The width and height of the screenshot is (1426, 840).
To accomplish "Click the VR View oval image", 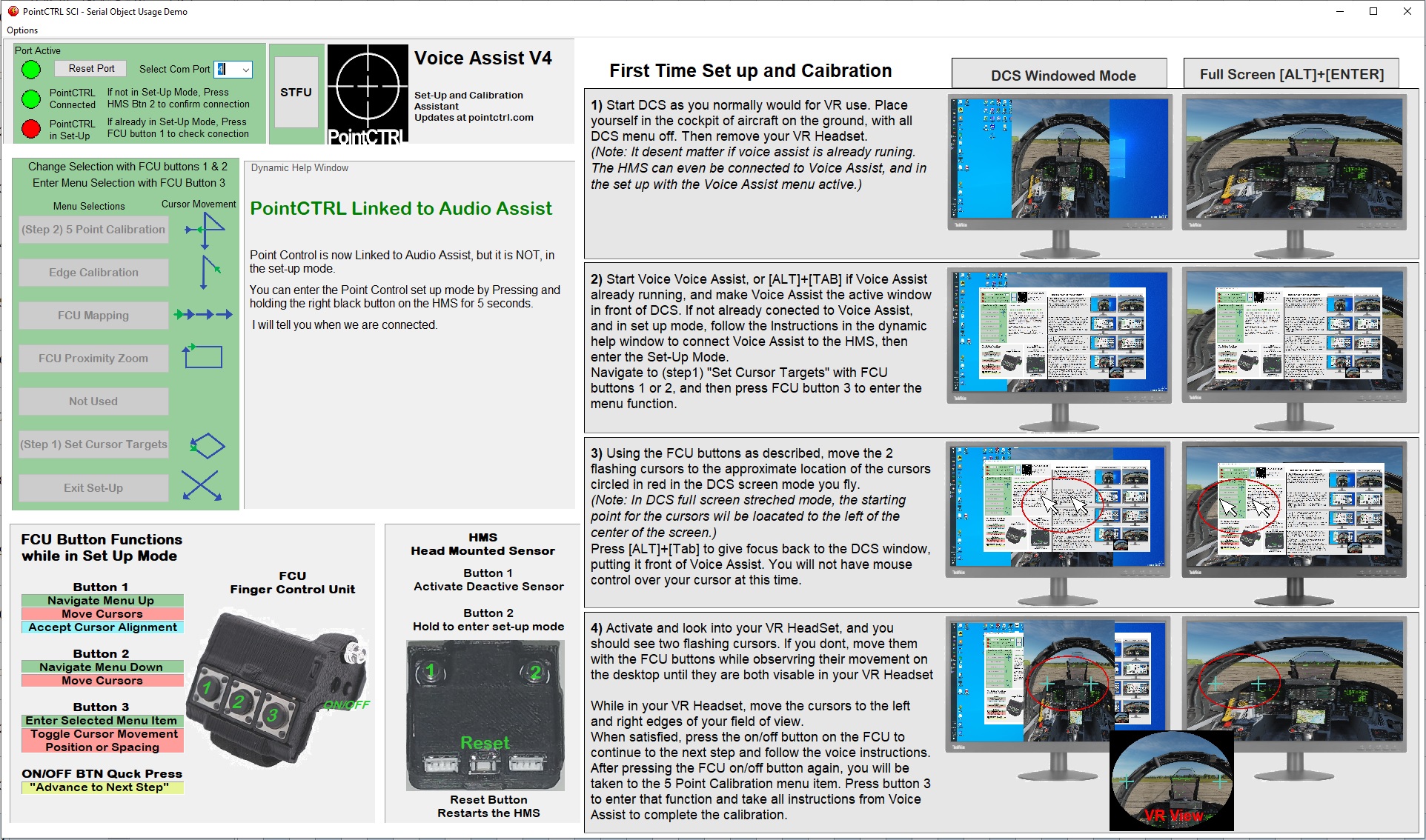I will [x=1172, y=781].
